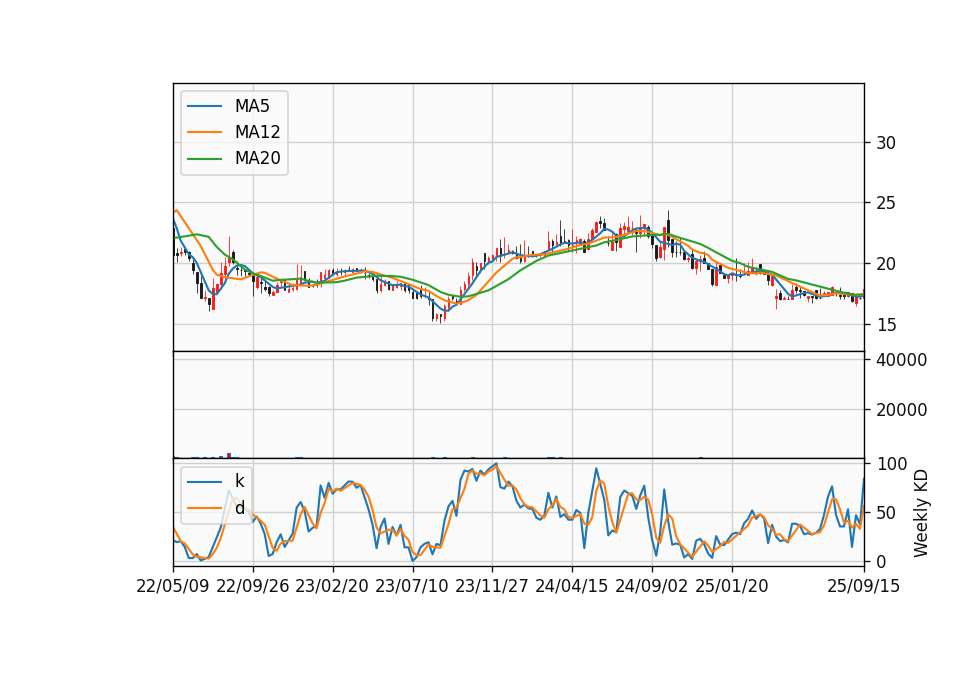The height and width of the screenshot is (690, 960).
Task: Click the price axis value 15
Action: point(886,324)
